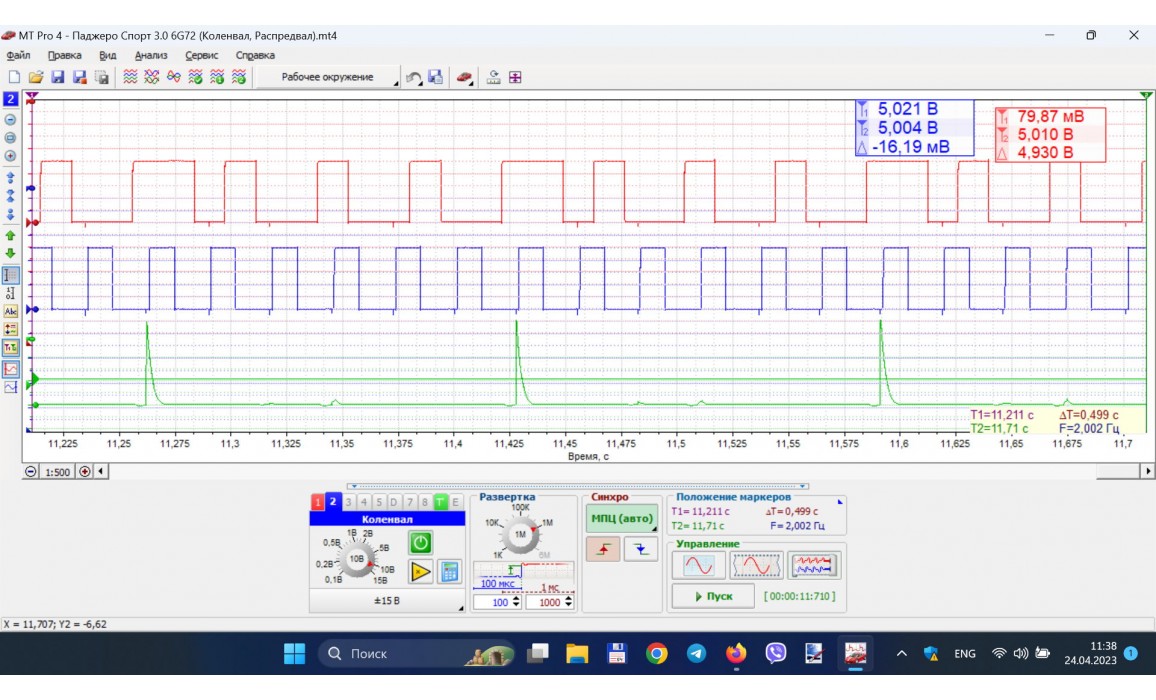1156x700 pixels.
Task: Open the Сервис menu
Action: (202, 55)
